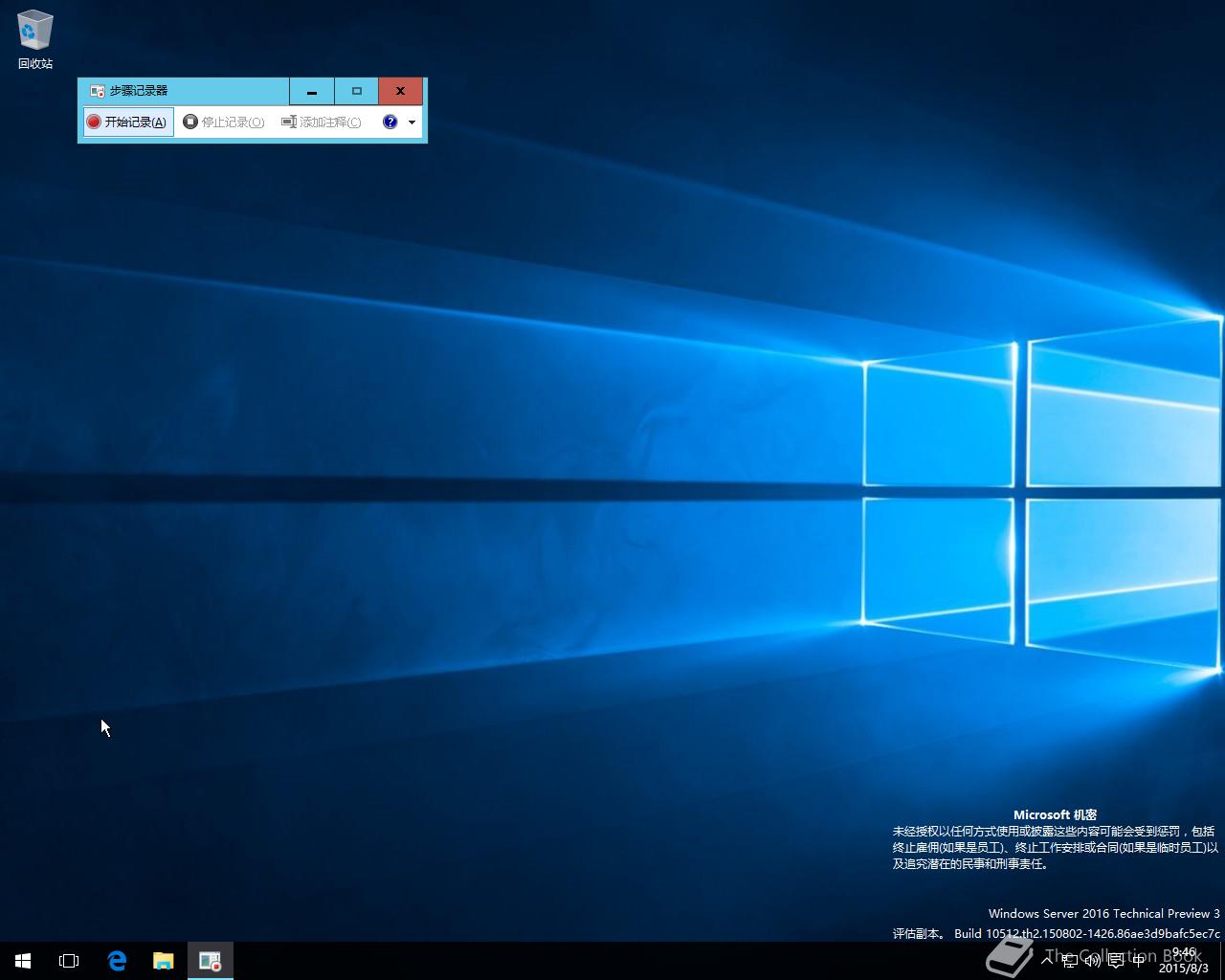
Task: Click the Show Desktop strip at the taskbar's right end
Action: [x=1222, y=961]
